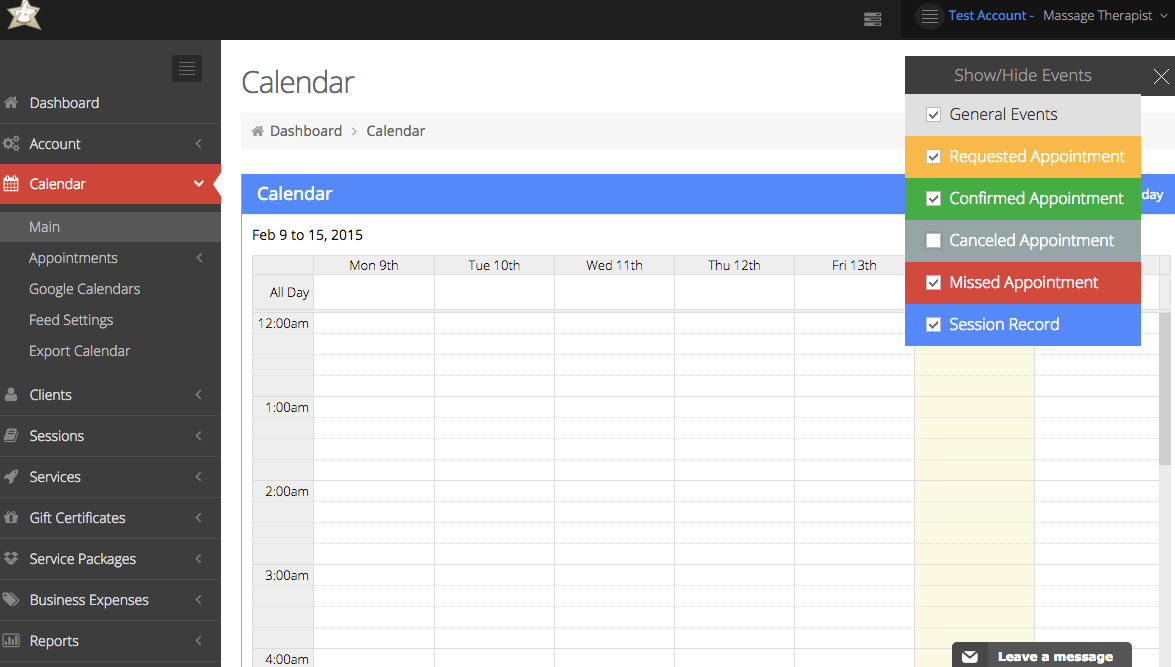Image resolution: width=1175 pixels, height=667 pixels.
Task: Click the server stack icon in top bar
Action: 872,18
